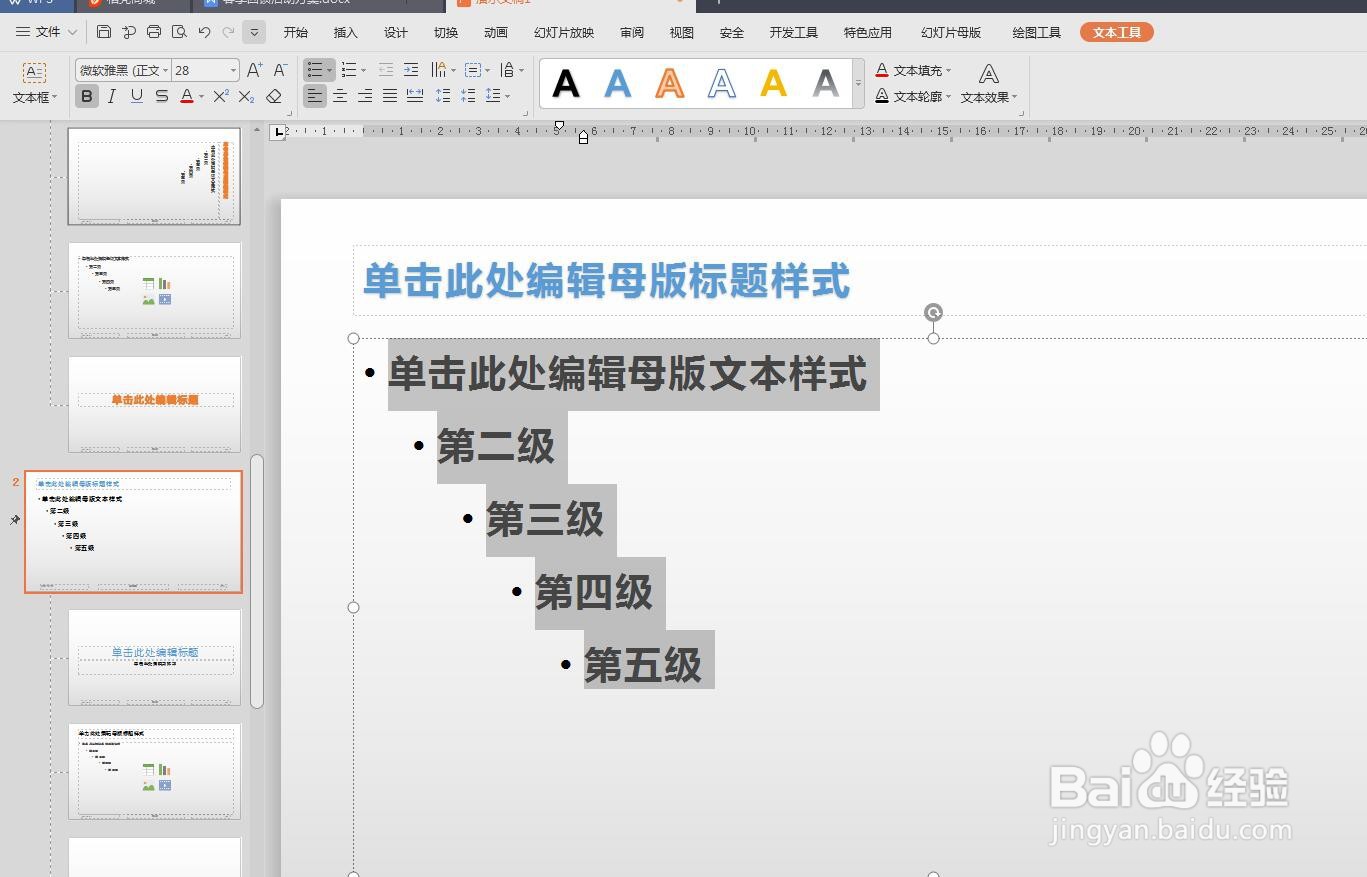Click the Undo arrow
1367x877 pixels.
tap(204, 32)
